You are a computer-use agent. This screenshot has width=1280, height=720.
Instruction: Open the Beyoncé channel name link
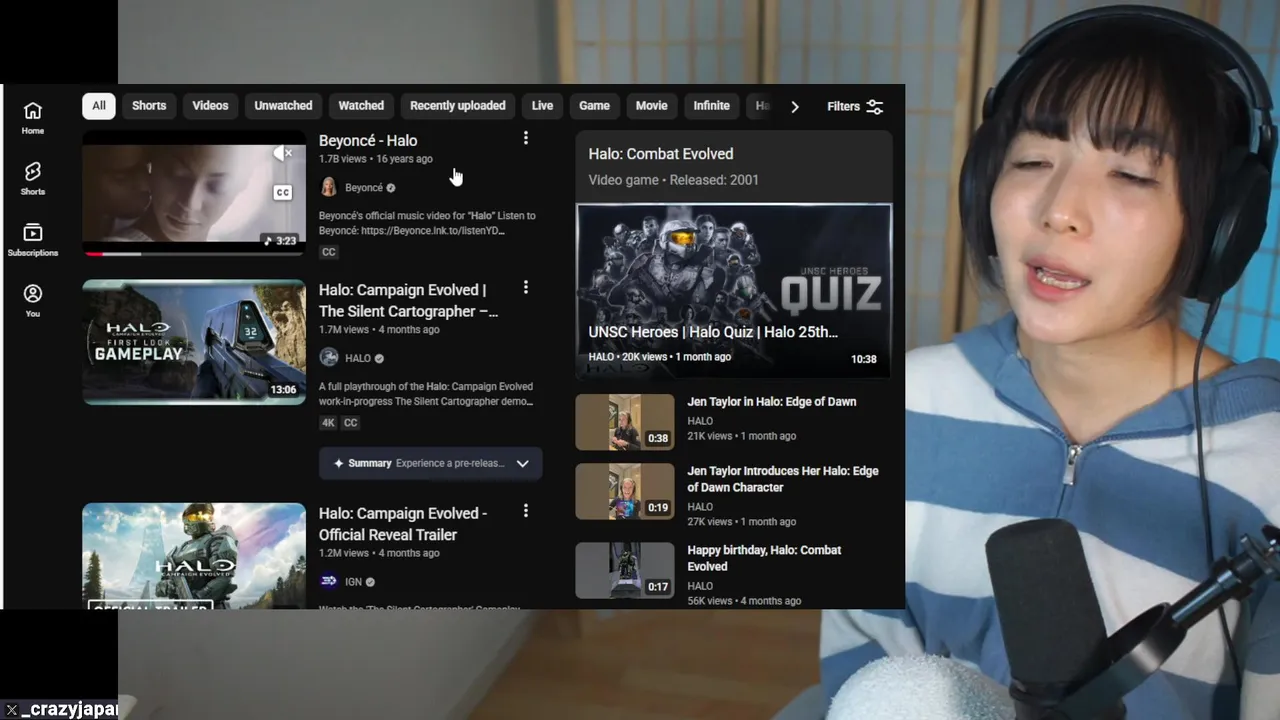(364, 188)
